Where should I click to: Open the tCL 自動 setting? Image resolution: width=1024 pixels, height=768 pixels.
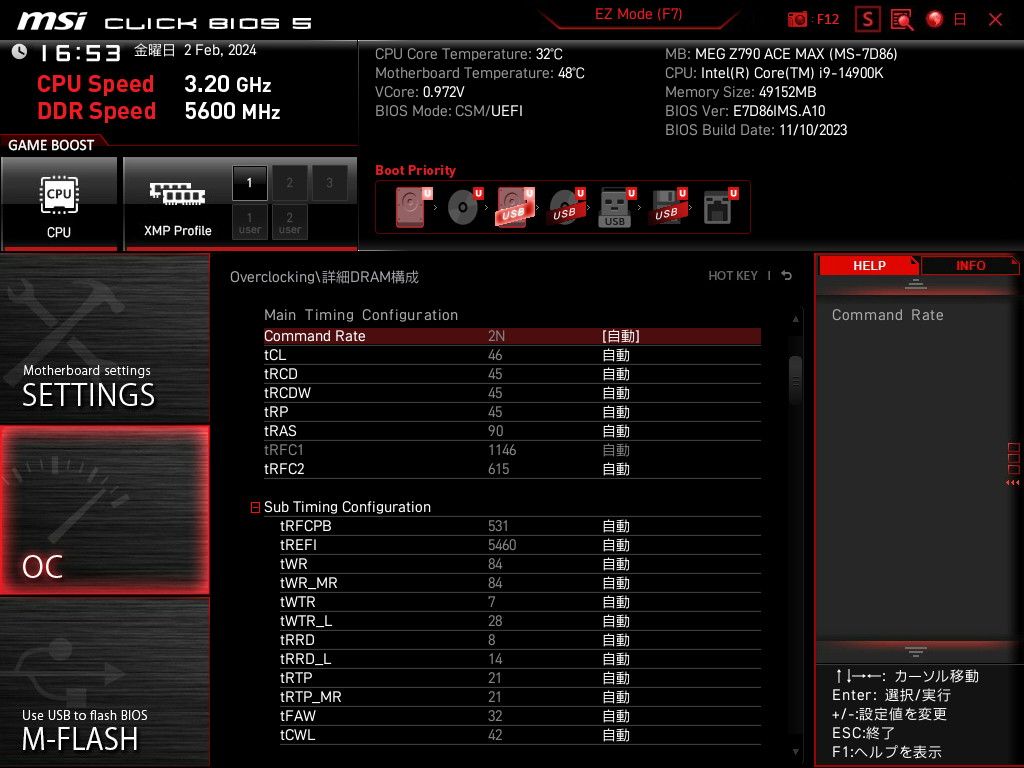[x=616, y=355]
